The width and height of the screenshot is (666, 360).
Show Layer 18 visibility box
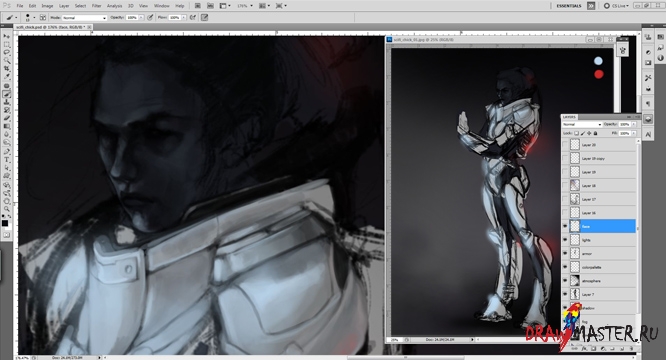[565, 186]
